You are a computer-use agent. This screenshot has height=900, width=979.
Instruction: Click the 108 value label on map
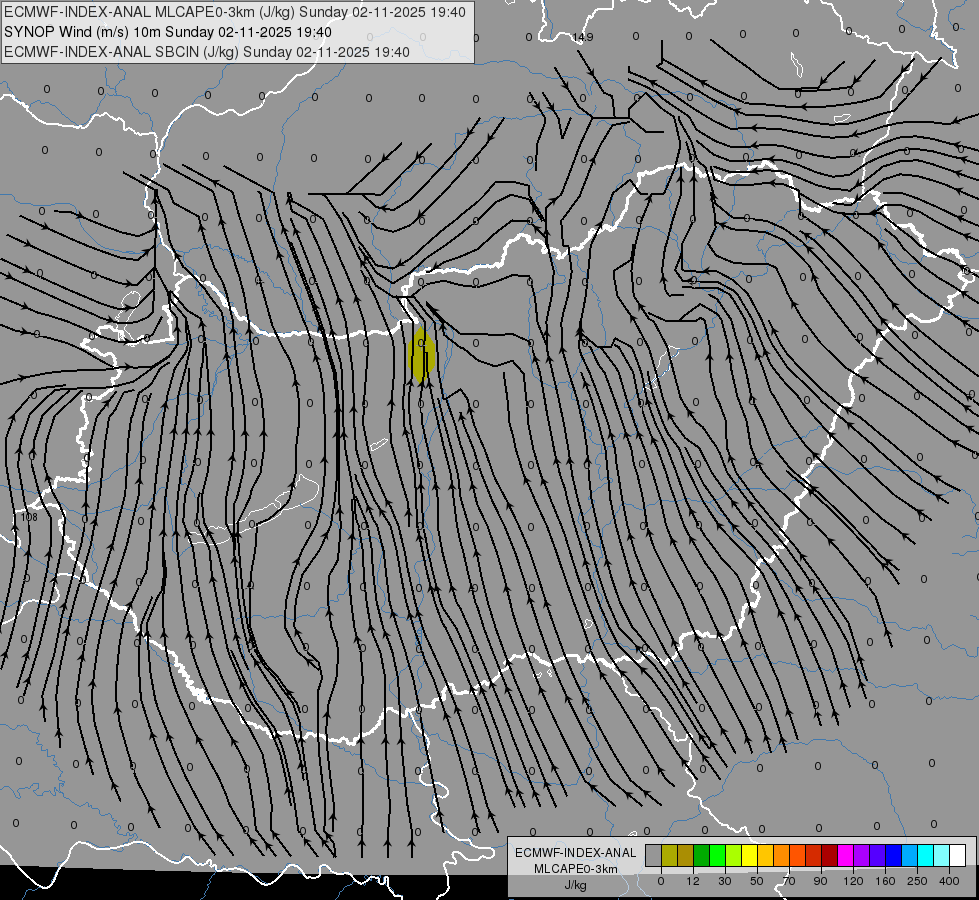[29, 517]
